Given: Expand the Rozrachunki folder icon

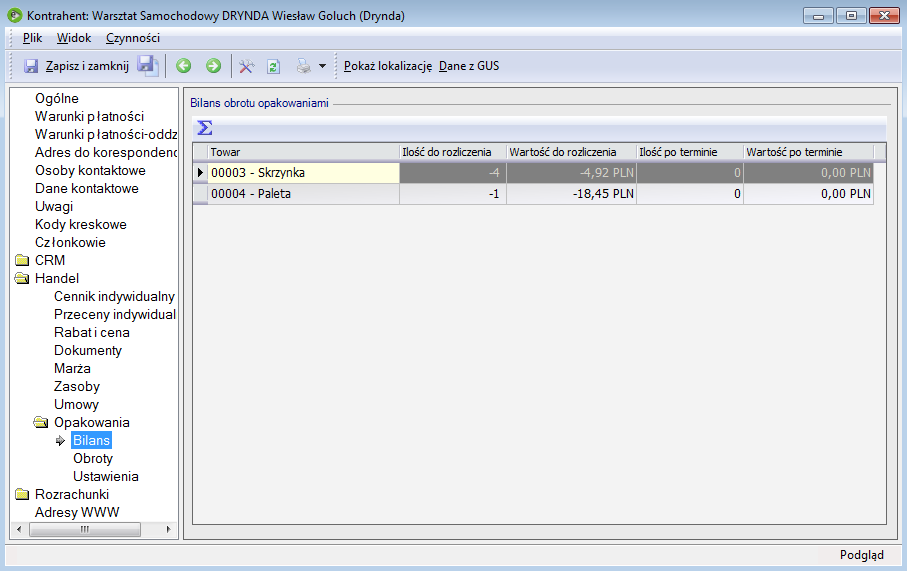Looking at the screenshot, I should [x=22, y=494].
